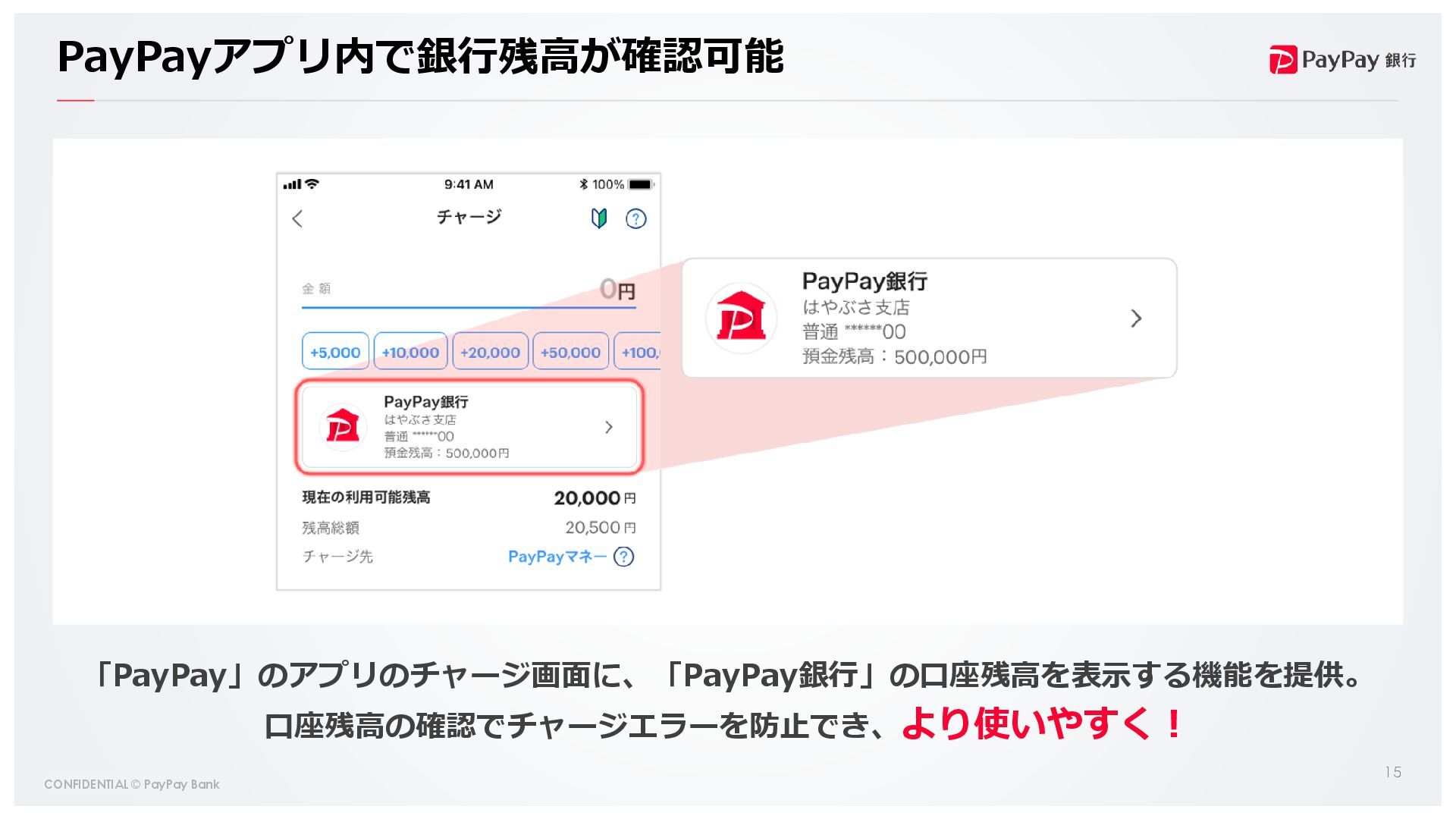Image resolution: width=1456 pixels, height=819 pixels.
Task: Click battery indicator in phone status bar
Action: 641,184
